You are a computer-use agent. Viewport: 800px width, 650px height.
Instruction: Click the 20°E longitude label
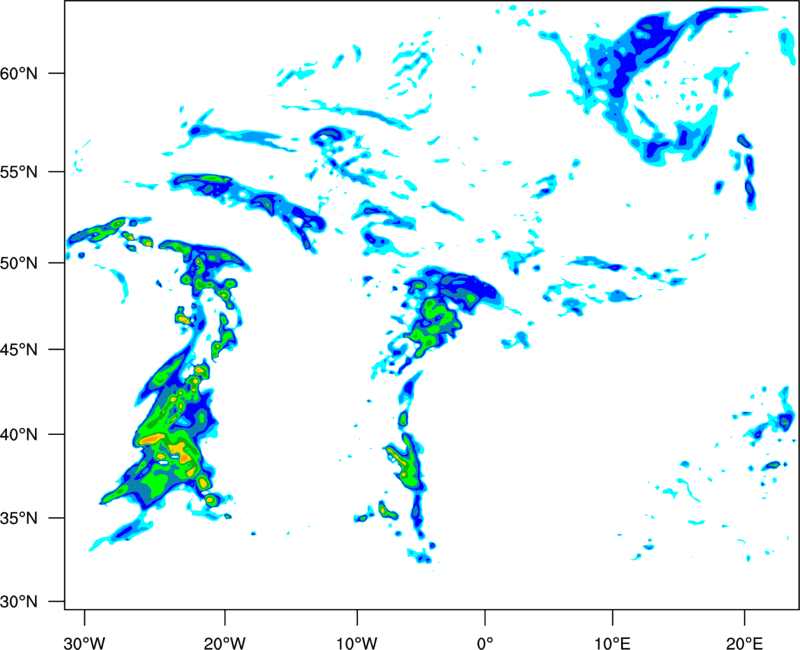[x=744, y=643]
